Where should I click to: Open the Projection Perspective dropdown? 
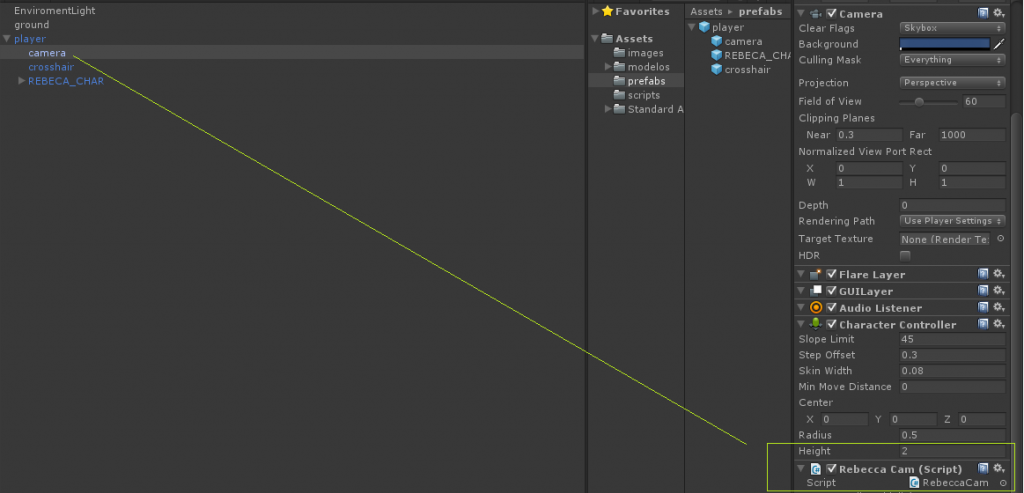[952, 83]
